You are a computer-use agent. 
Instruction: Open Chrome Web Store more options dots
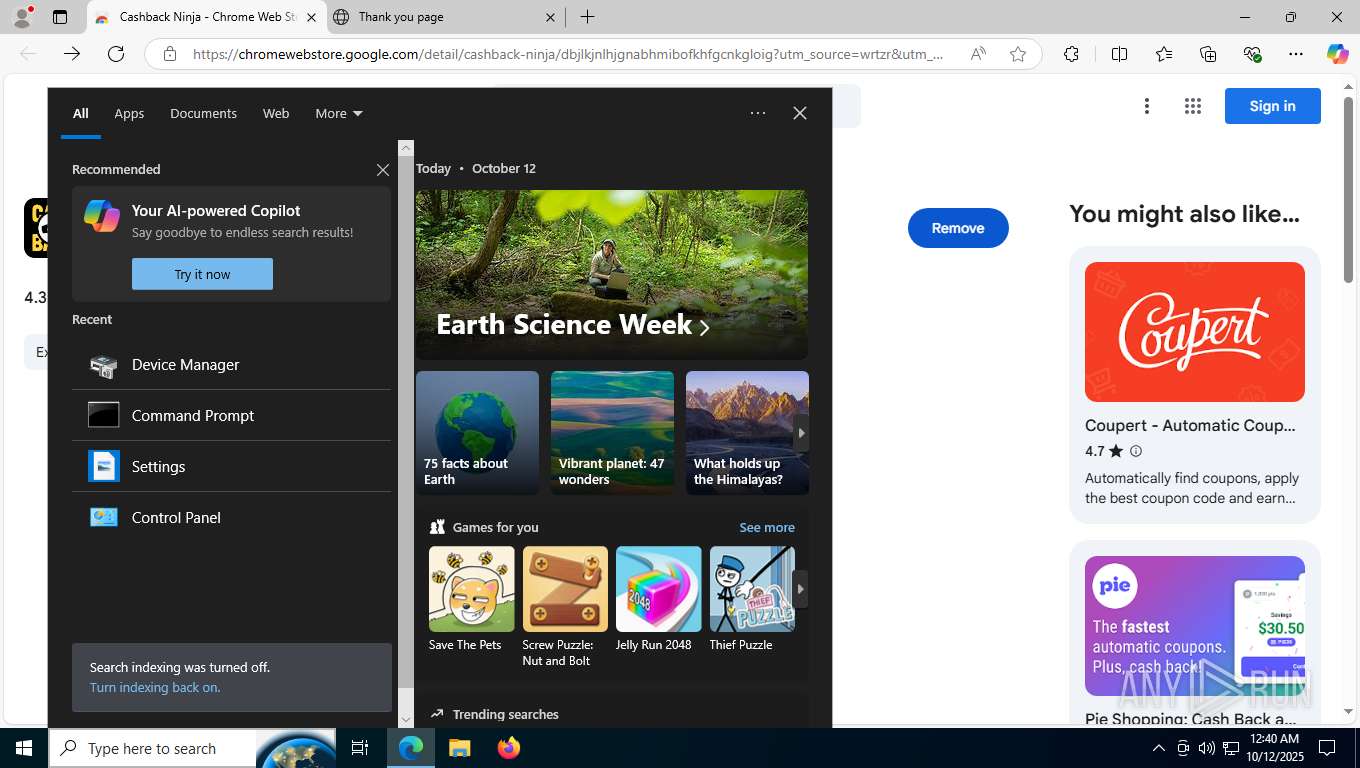point(1147,106)
